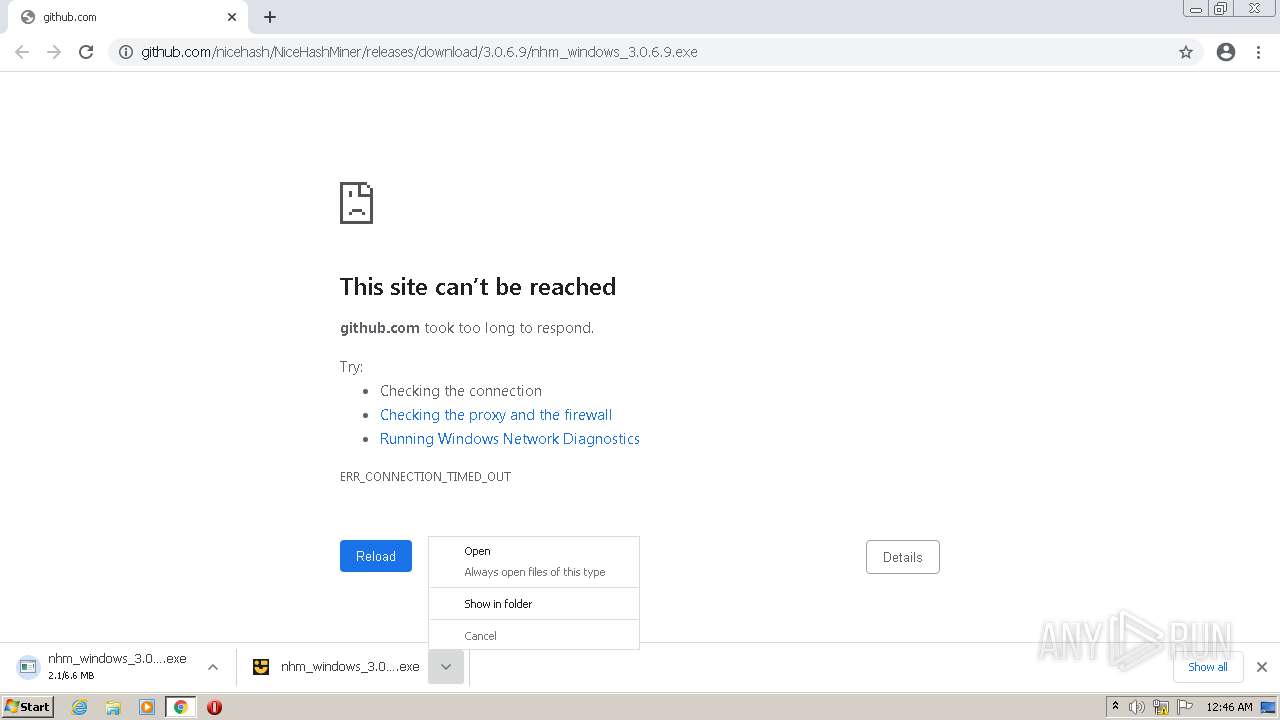Close the downloads bar
Screen dimensions: 1280x720
point(1262,667)
